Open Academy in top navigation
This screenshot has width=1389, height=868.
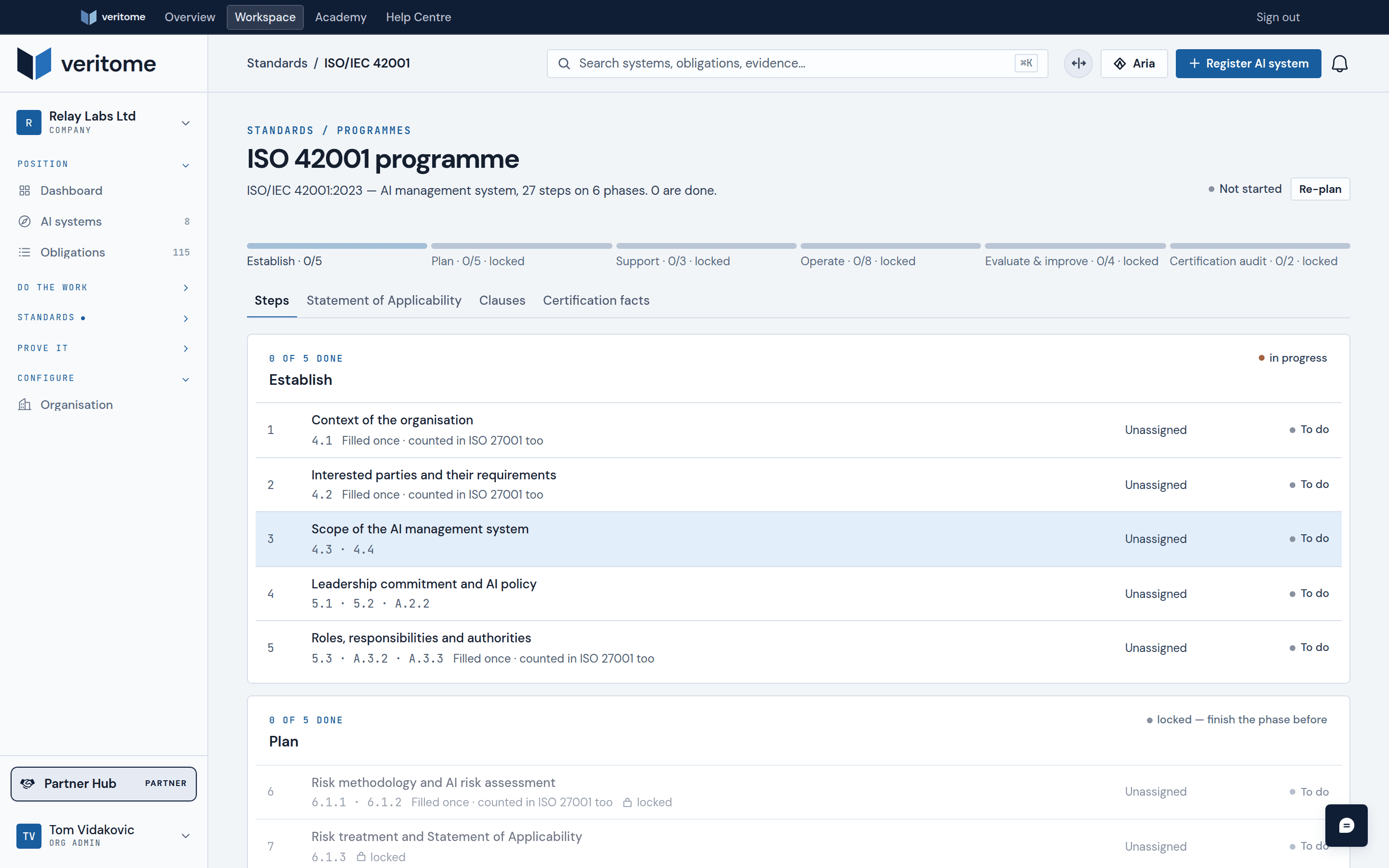[x=340, y=17]
